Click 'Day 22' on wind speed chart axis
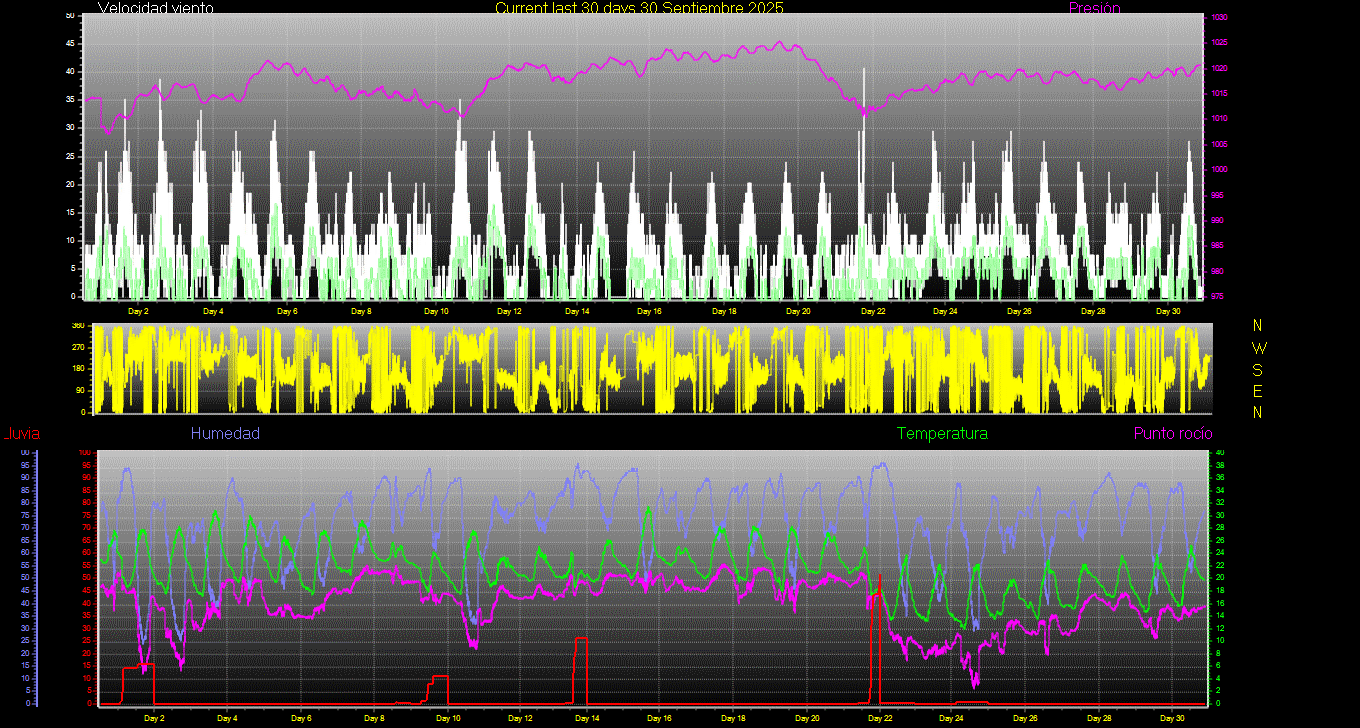 pyautogui.click(x=873, y=311)
